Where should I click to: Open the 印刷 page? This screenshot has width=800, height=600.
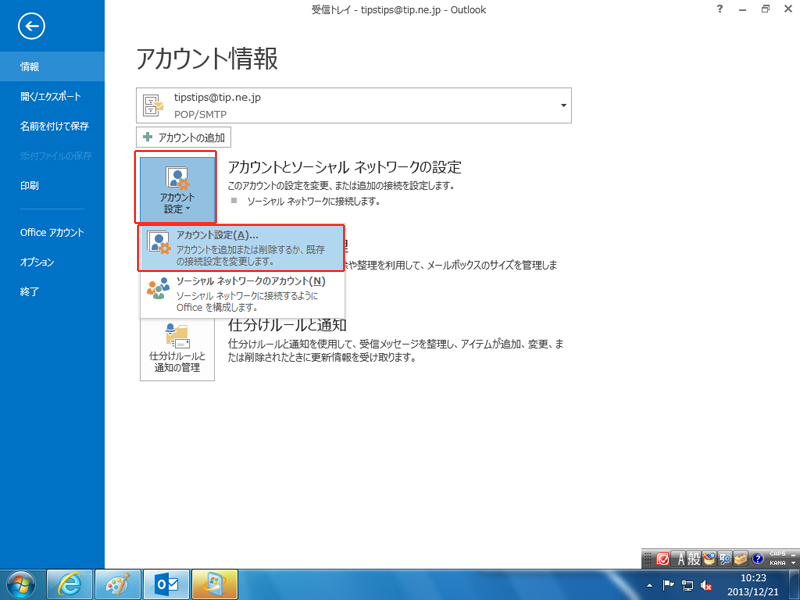coord(52,186)
